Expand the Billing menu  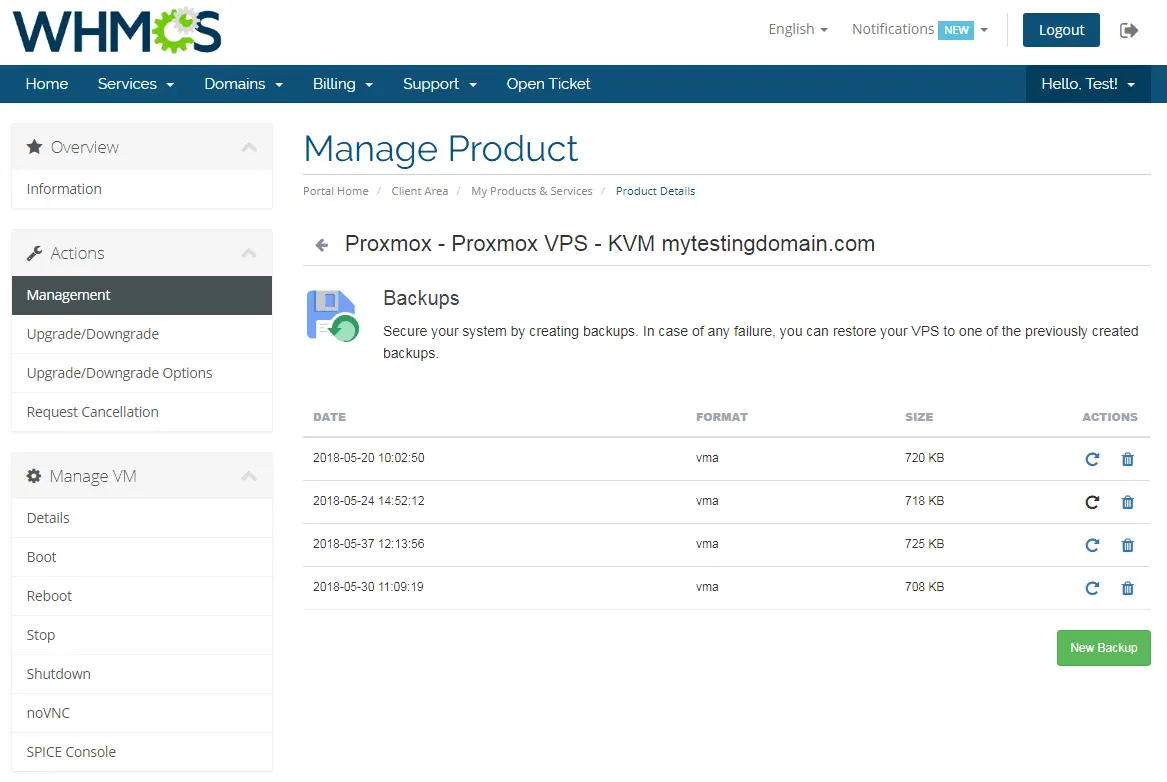(342, 84)
